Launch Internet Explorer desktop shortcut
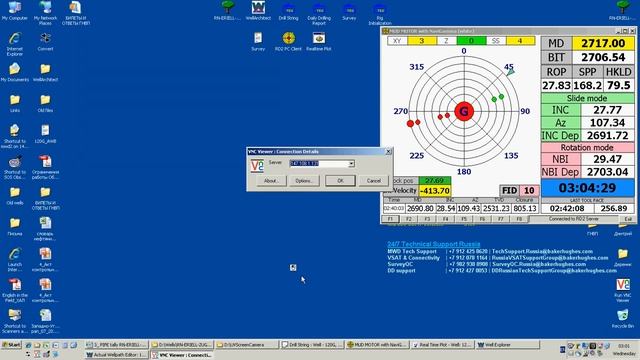640x360 pixels. click(15, 44)
